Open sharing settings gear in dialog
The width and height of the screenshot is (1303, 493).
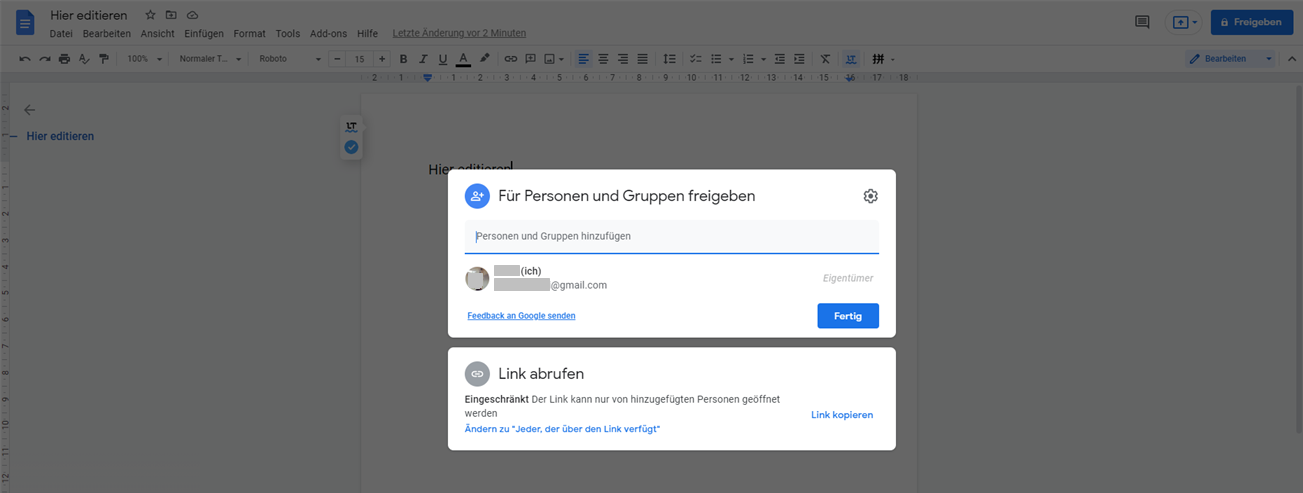point(870,196)
